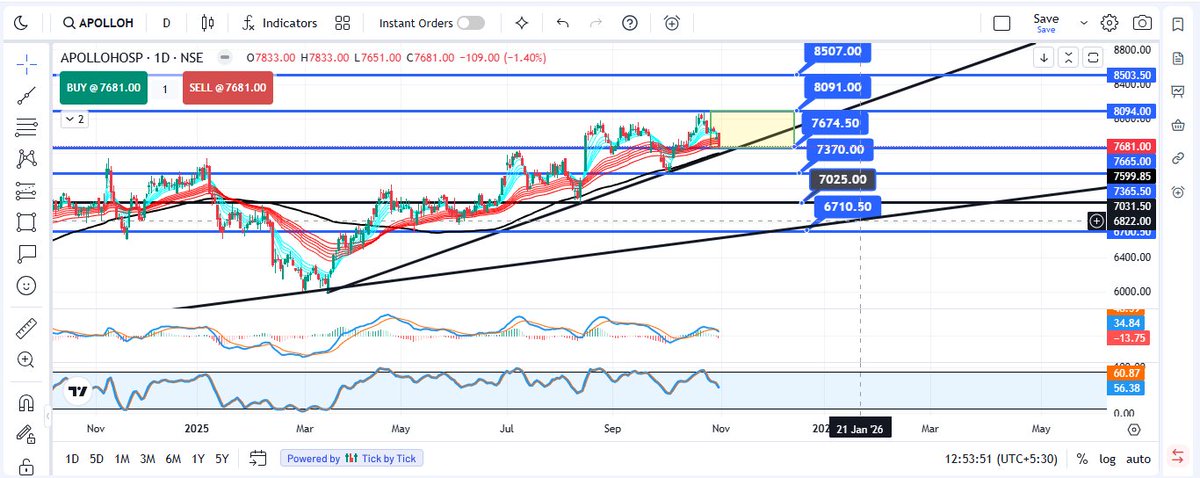Activate the zoom in tool
This screenshot has width=1200, height=478.
point(27,359)
